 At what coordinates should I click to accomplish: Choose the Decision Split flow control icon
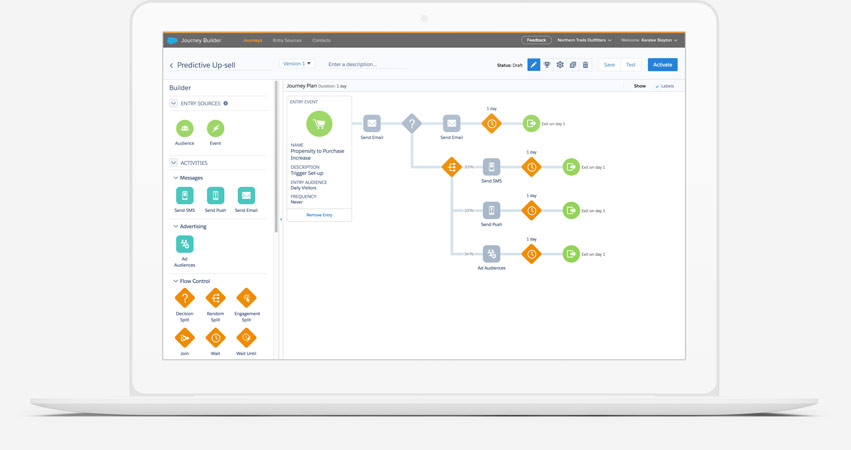[185, 298]
